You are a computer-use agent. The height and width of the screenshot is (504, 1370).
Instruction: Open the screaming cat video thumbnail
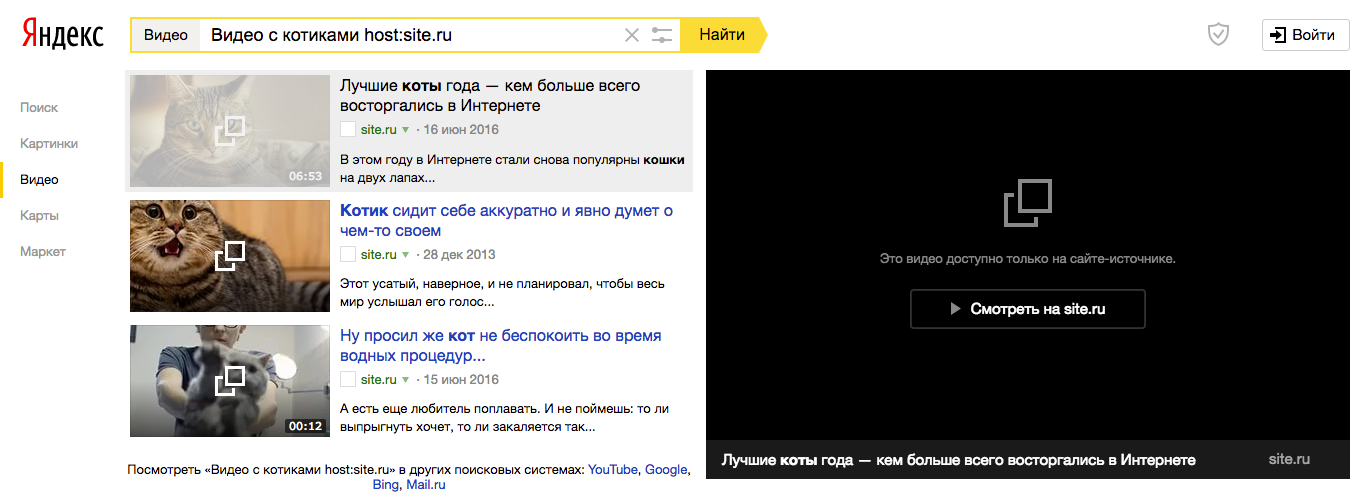(229, 256)
